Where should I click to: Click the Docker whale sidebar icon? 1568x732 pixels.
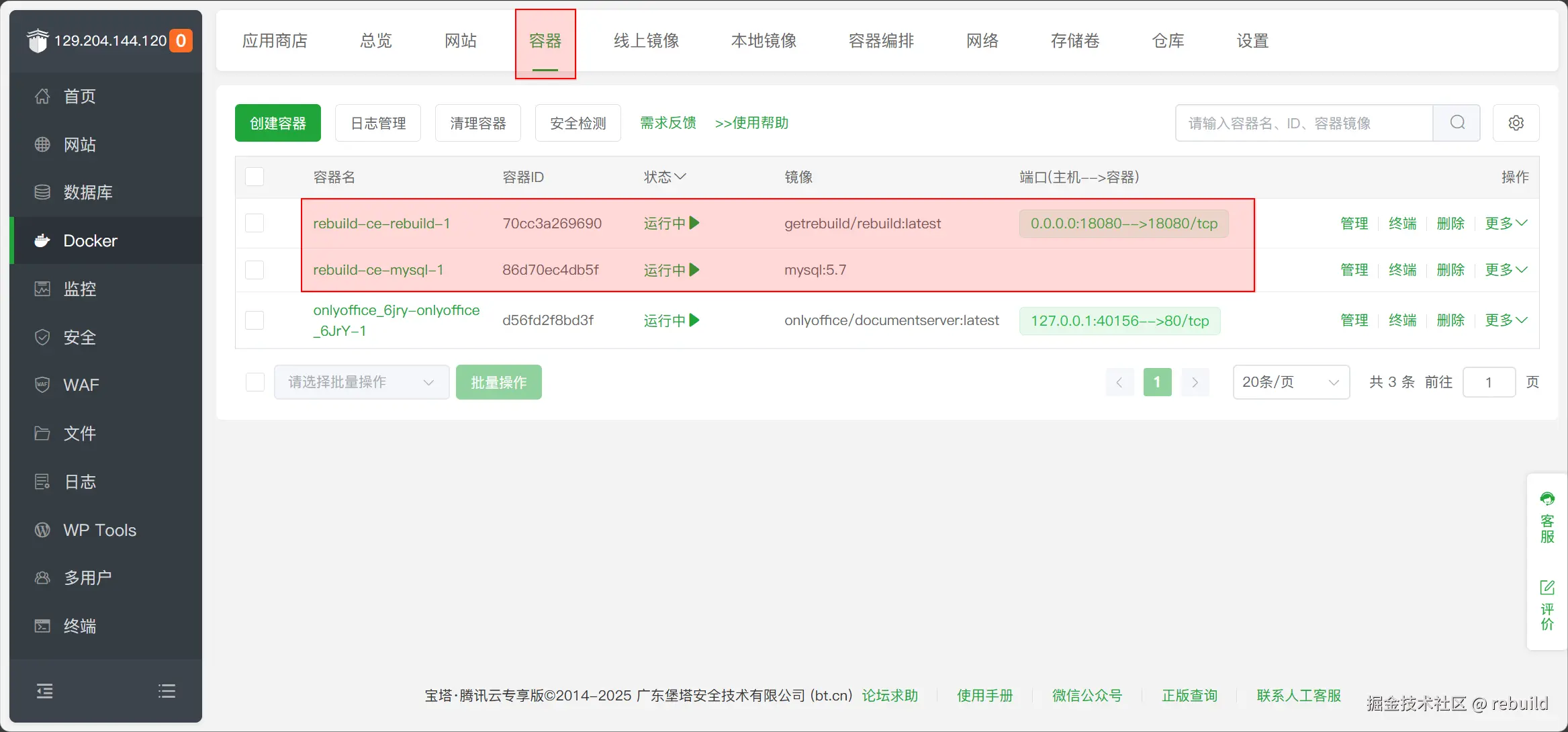[x=42, y=240]
